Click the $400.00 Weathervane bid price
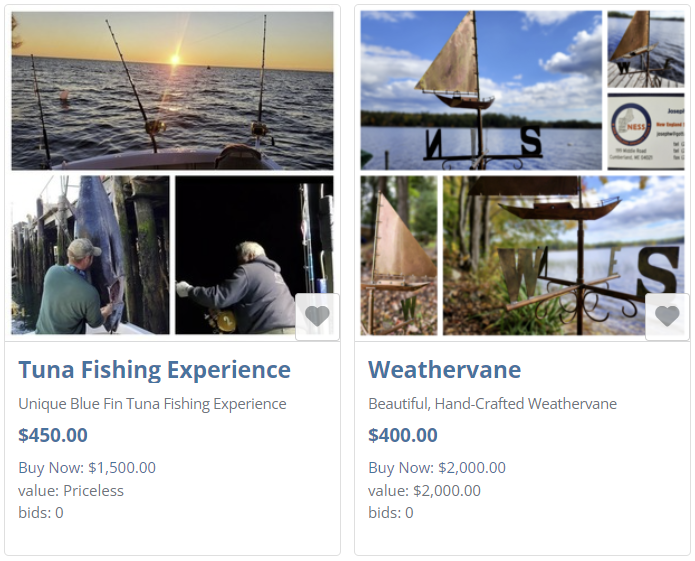Viewport: 695px width, 561px height. click(x=403, y=435)
